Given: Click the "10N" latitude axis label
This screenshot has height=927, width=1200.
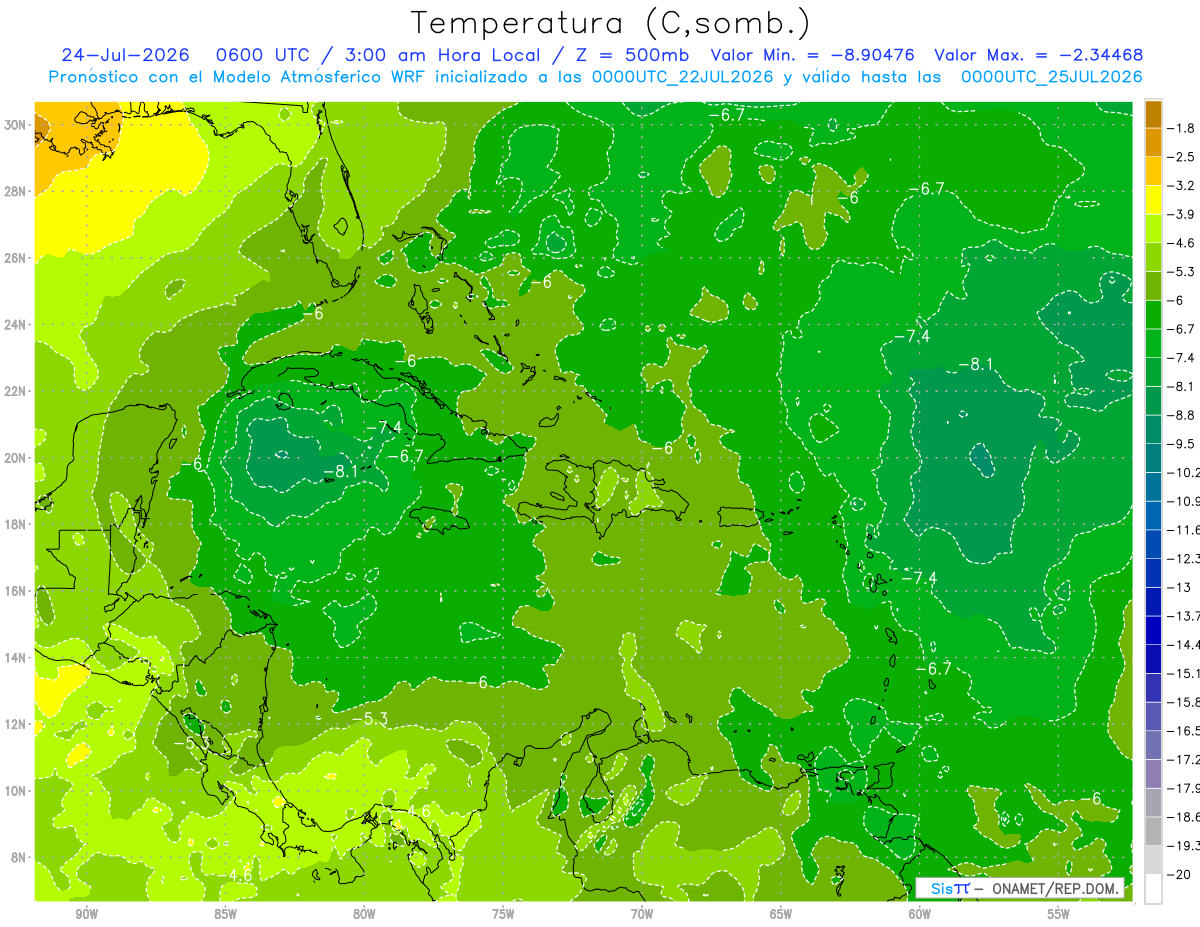Looking at the screenshot, I should 14,791.
